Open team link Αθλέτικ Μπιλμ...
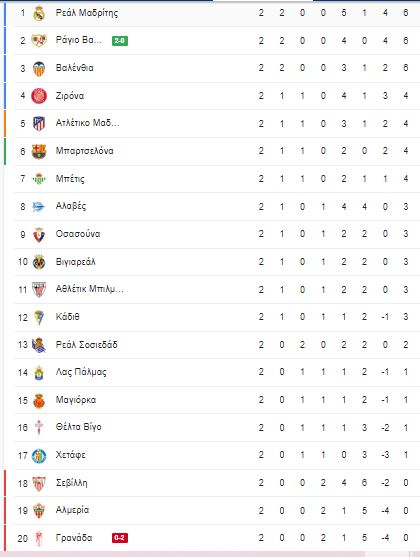The image size is (420, 557). pos(90,289)
